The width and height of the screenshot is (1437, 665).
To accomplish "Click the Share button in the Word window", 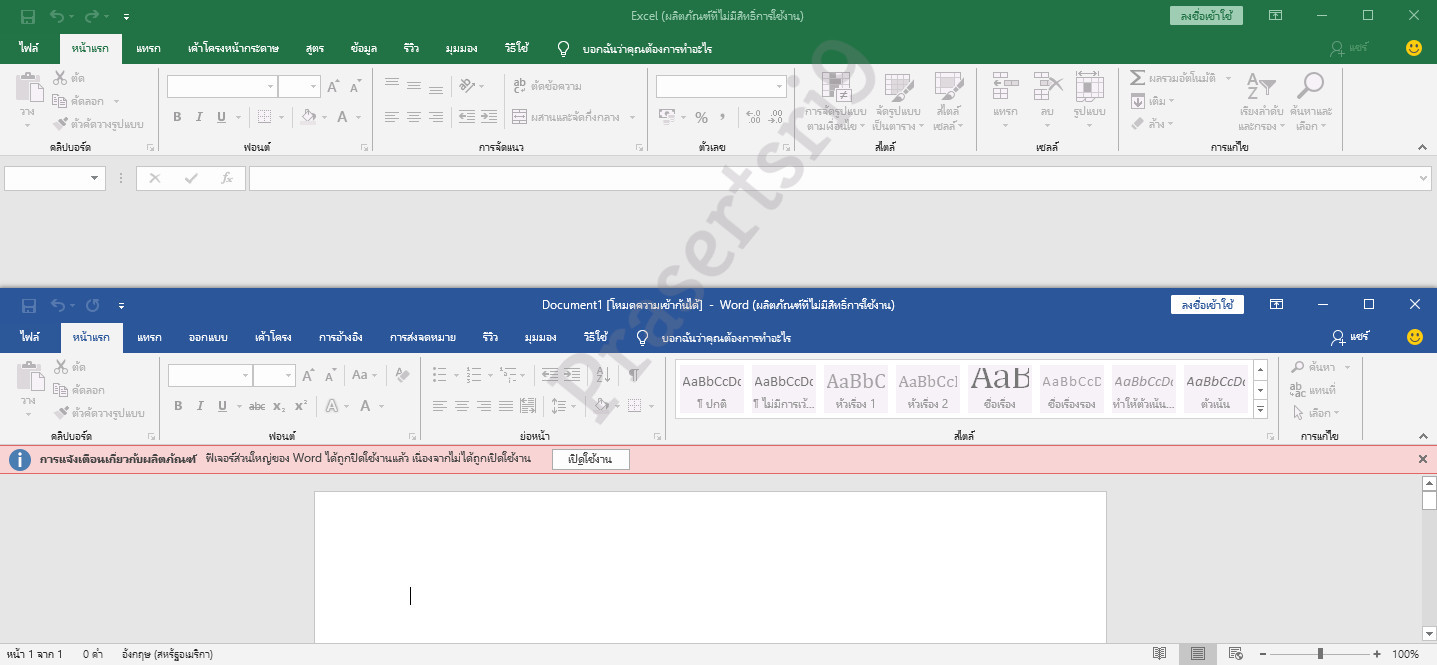I will coord(1350,337).
